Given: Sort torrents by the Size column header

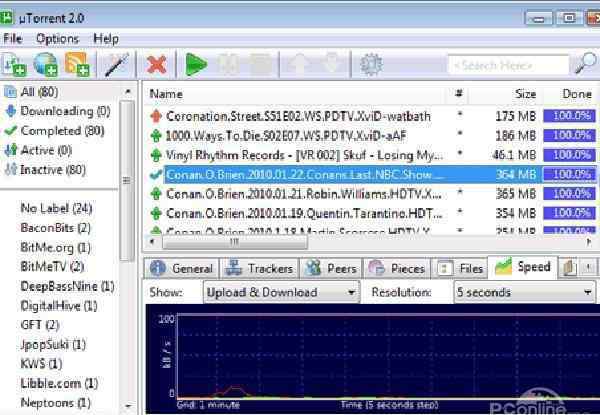Looking at the screenshot, I should (x=525, y=93).
